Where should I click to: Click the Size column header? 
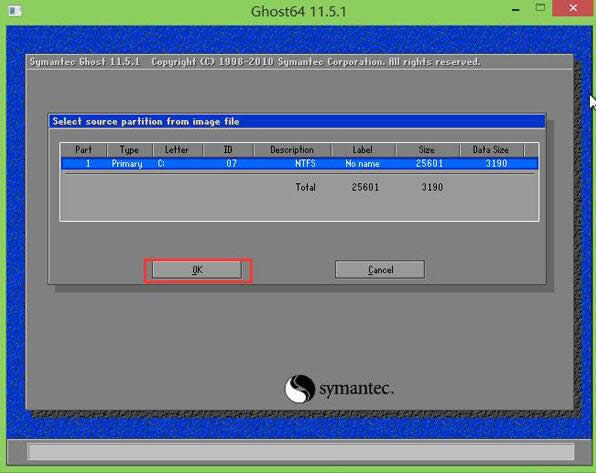pos(427,150)
